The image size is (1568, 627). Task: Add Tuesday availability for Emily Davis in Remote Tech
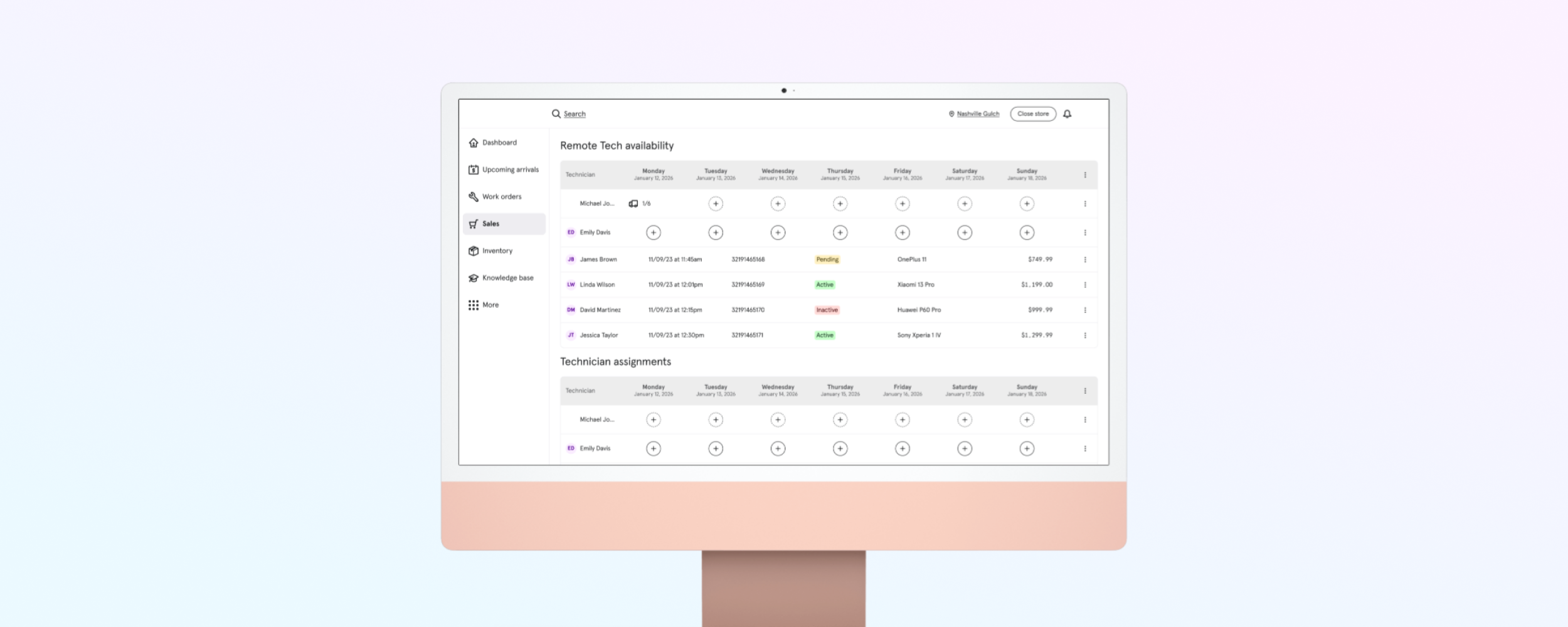[x=716, y=233]
